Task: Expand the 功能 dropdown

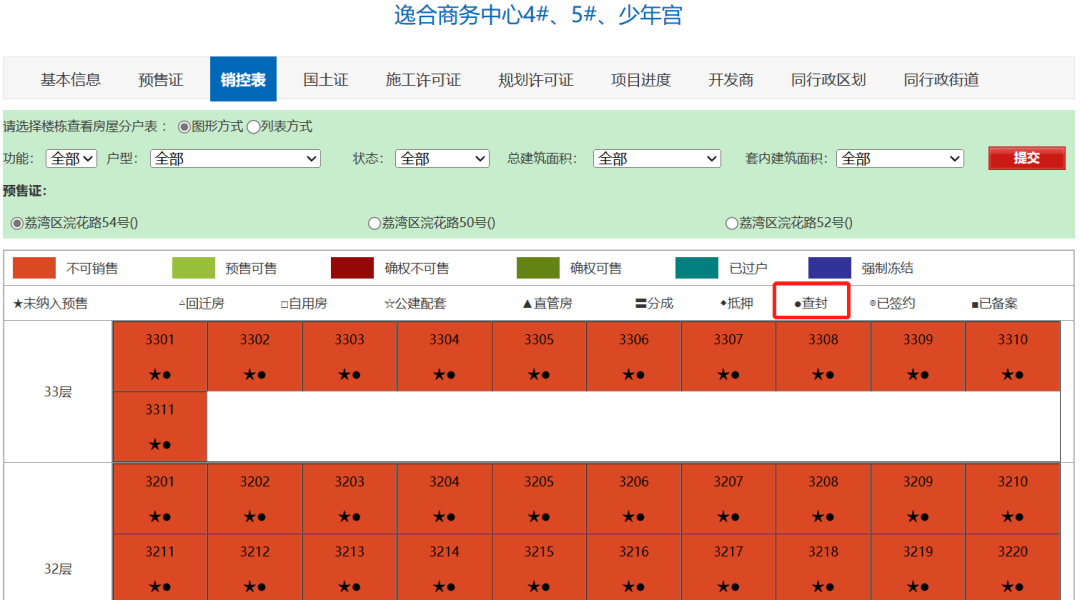Action: (72, 159)
